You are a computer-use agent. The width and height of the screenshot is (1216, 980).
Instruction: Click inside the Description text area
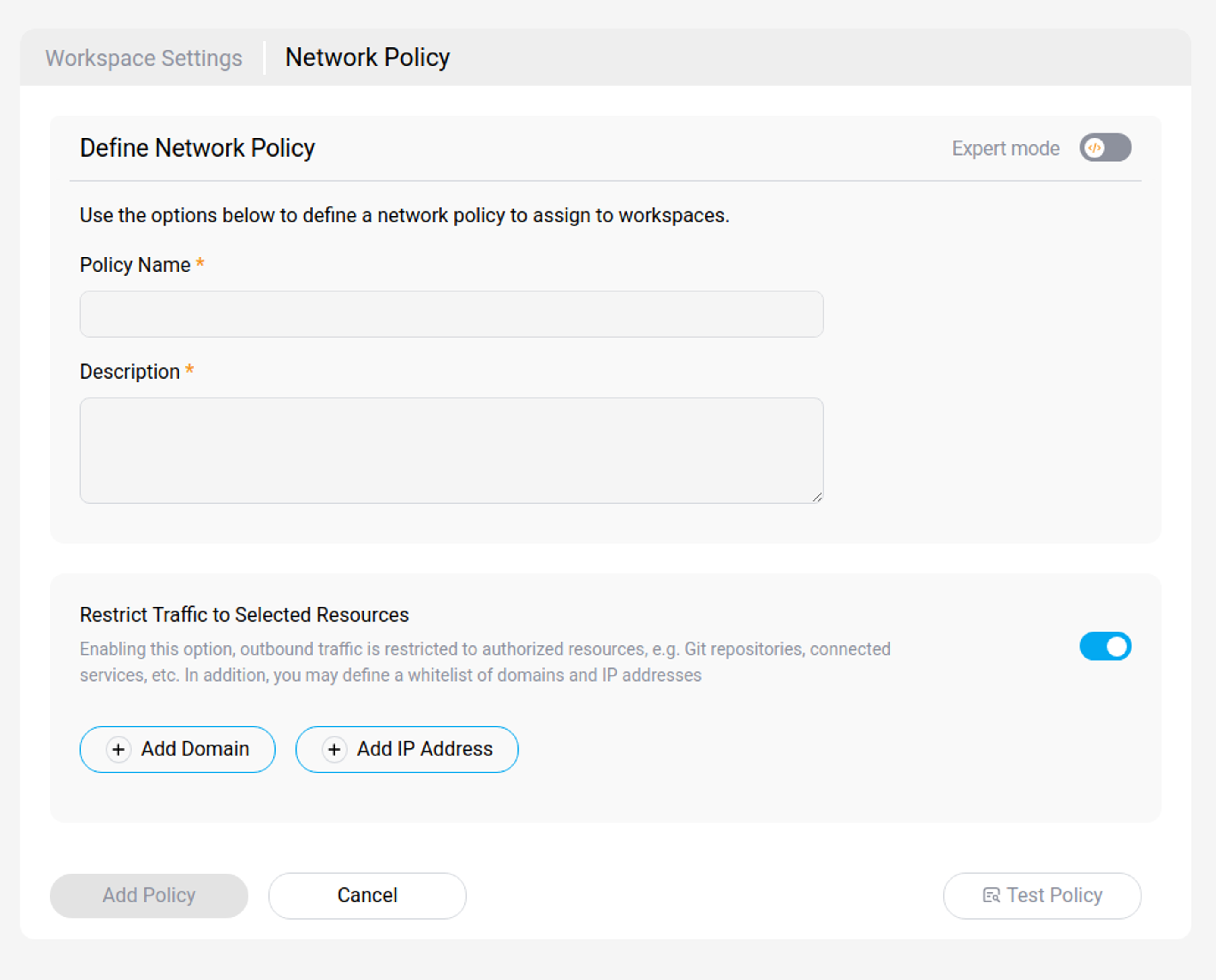tap(451, 449)
